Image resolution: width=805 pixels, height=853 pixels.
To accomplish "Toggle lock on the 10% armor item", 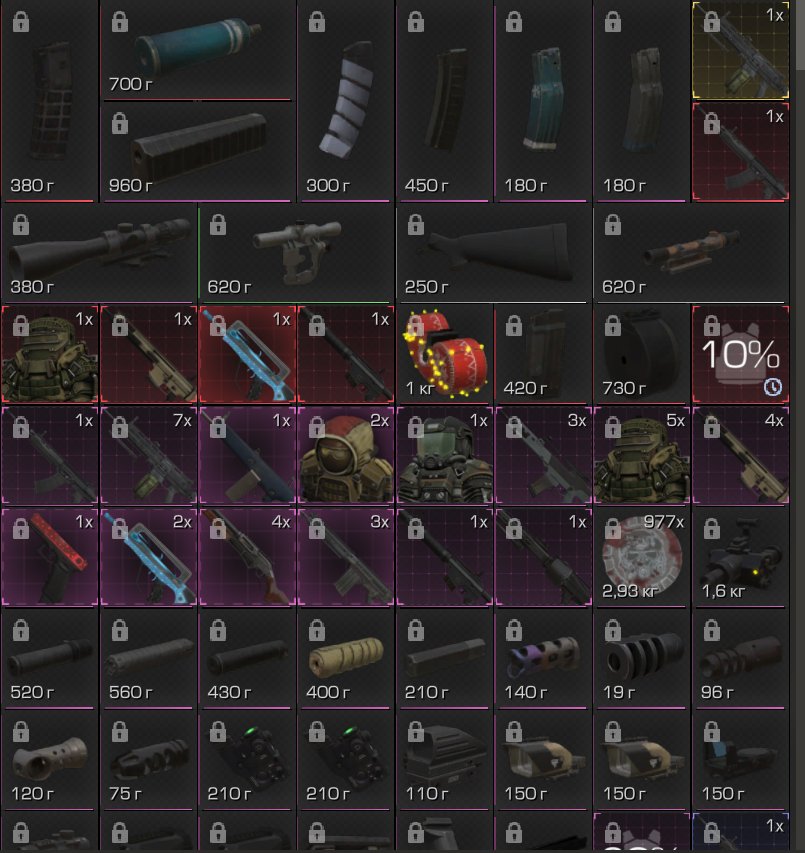I will [x=711, y=325].
